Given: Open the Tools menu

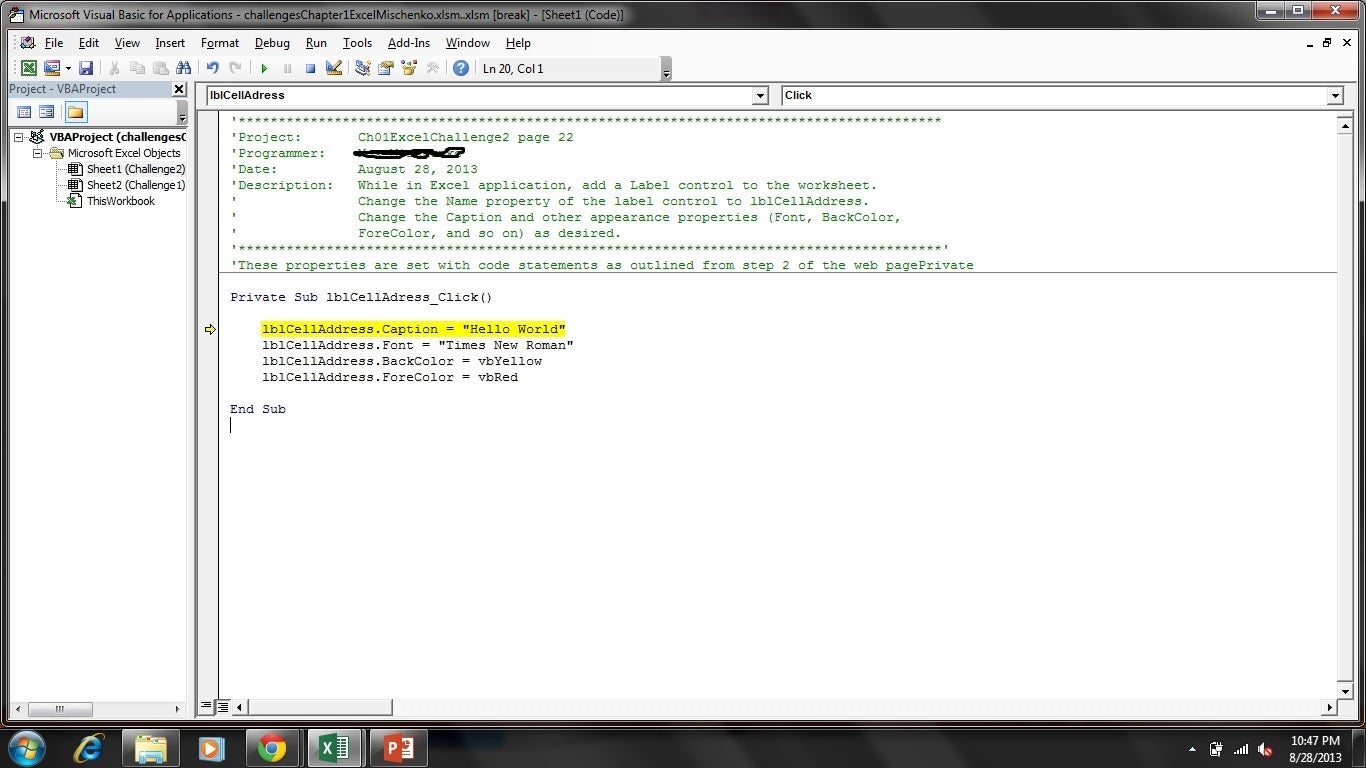Looking at the screenshot, I should (357, 43).
